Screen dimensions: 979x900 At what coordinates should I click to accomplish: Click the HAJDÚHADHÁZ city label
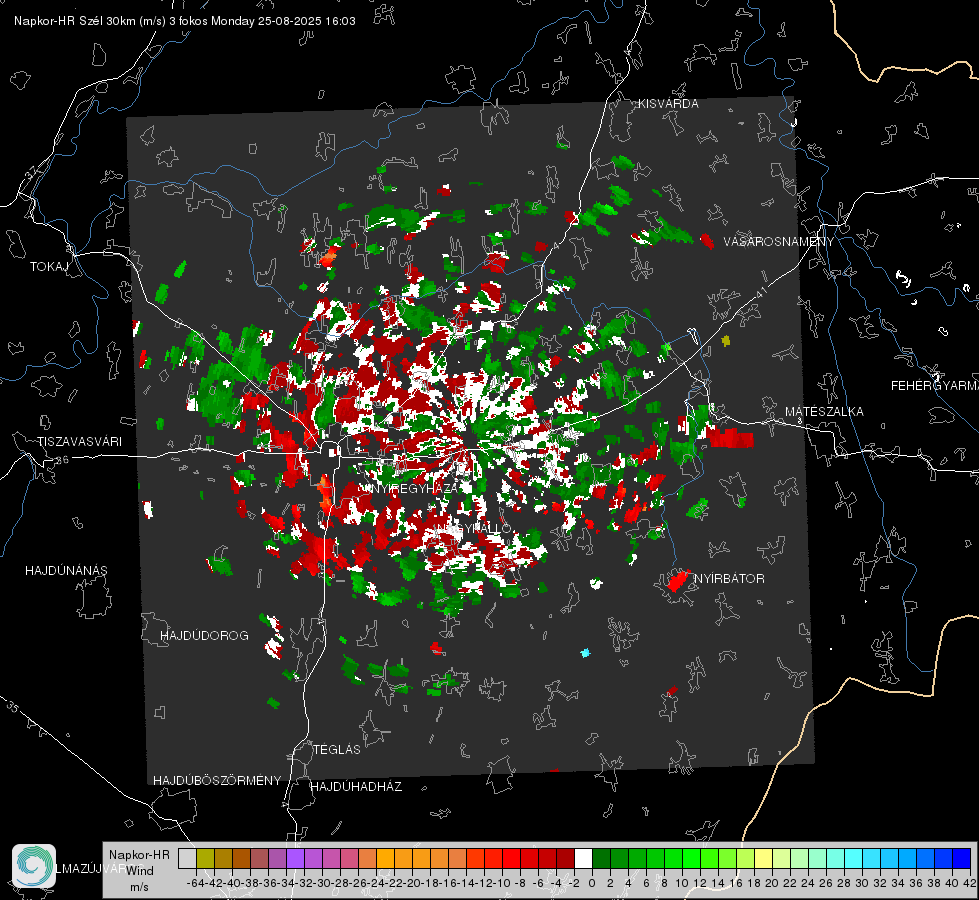(356, 787)
